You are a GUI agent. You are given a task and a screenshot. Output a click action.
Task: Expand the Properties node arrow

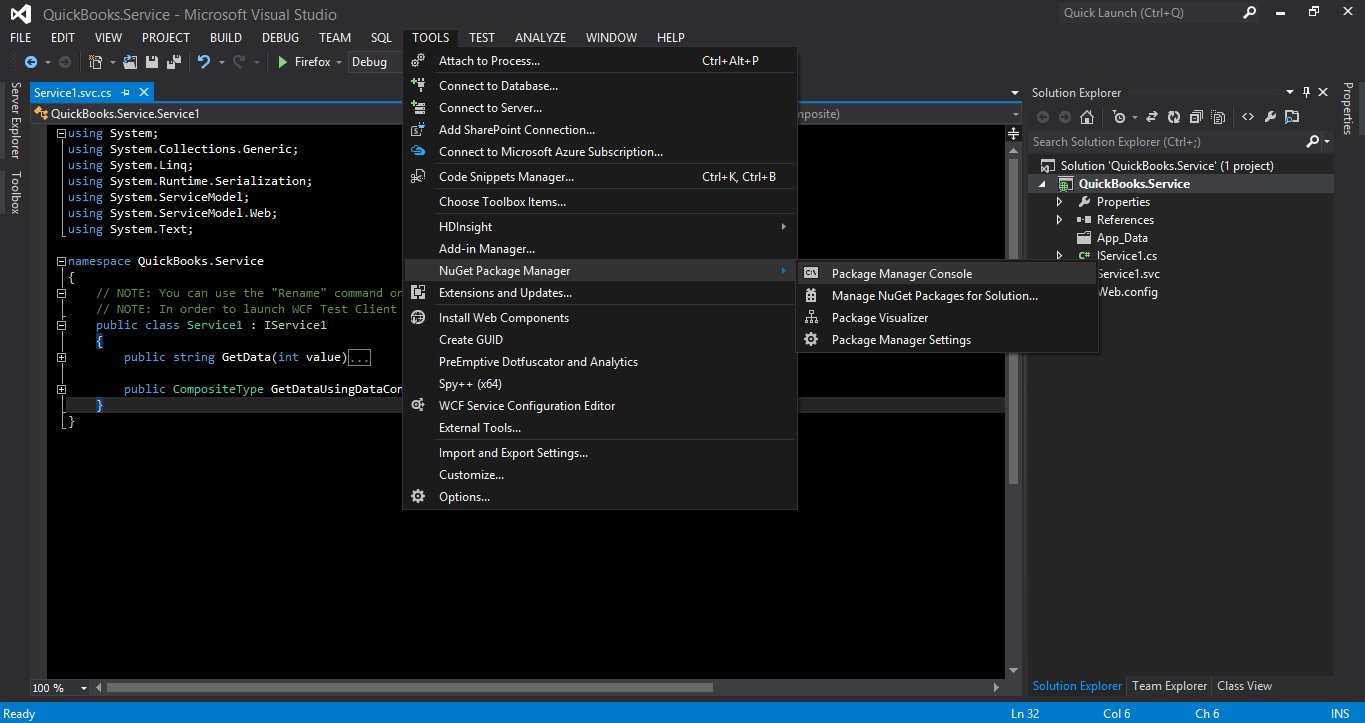point(1060,202)
